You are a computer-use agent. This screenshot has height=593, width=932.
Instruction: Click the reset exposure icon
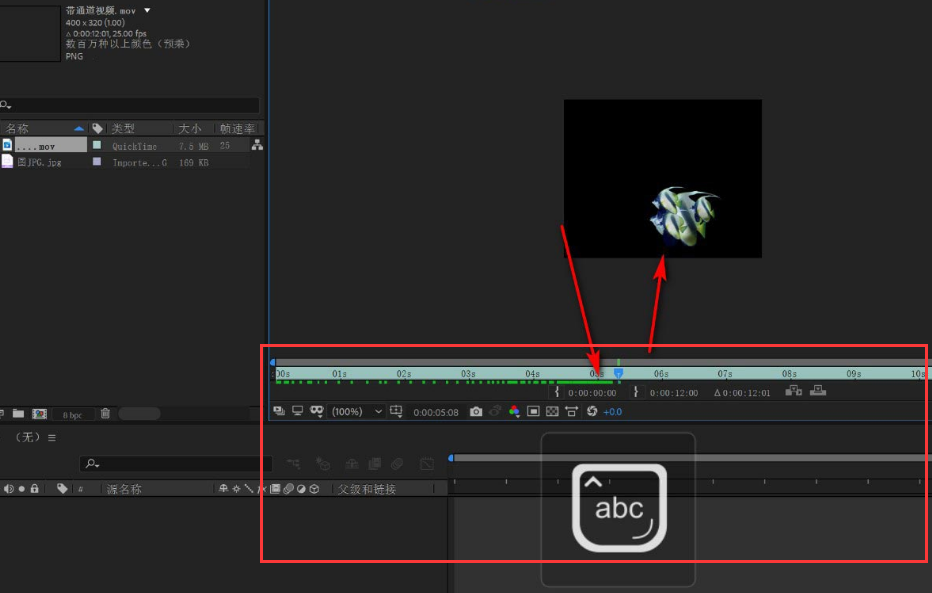(592, 411)
